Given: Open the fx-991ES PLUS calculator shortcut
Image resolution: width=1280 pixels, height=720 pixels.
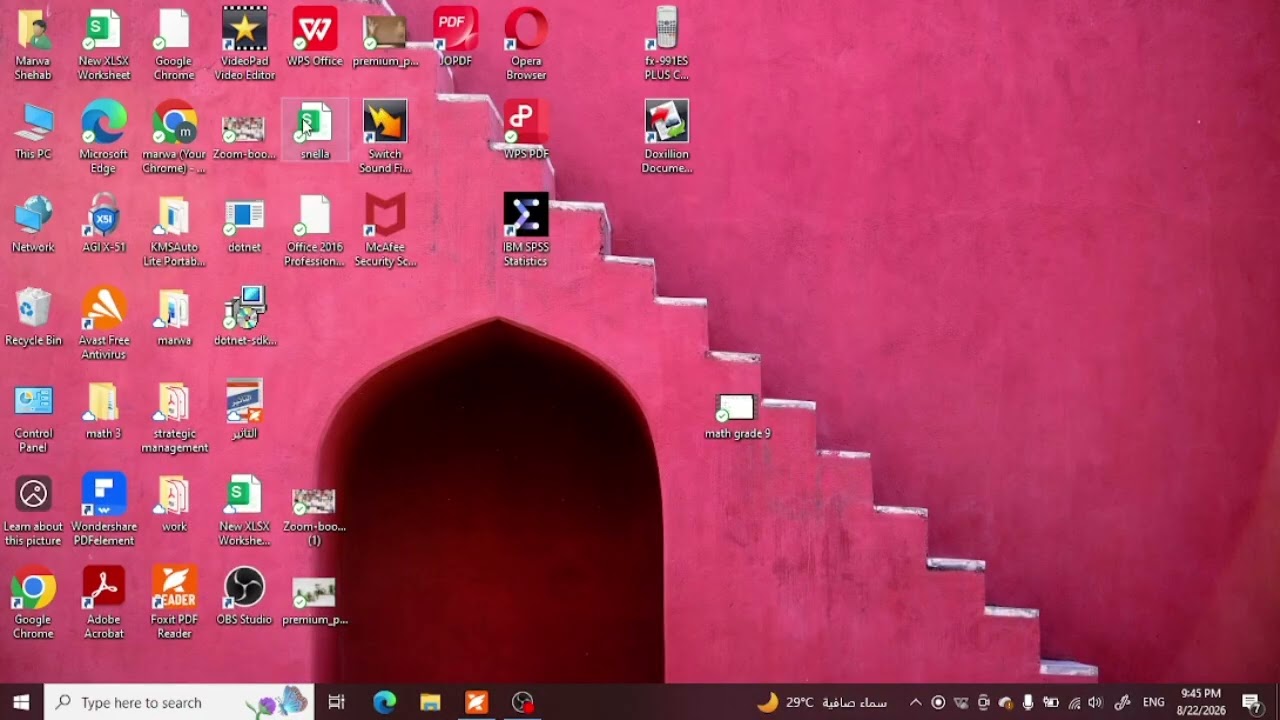Looking at the screenshot, I should click(x=667, y=45).
